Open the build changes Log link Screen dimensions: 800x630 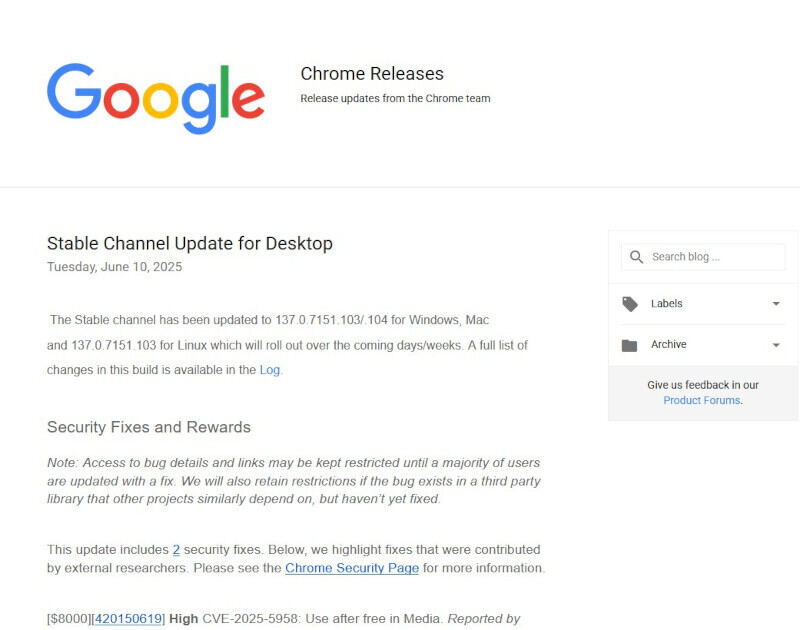[269, 370]
